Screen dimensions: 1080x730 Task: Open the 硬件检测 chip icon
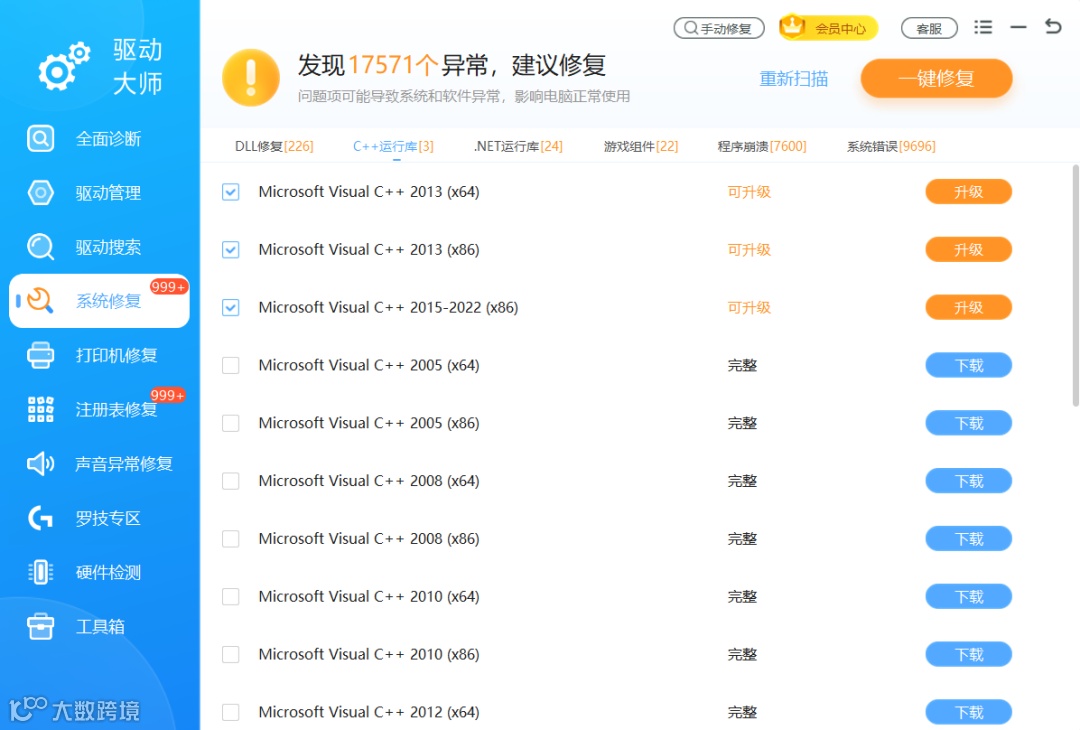tap(41, 572)
